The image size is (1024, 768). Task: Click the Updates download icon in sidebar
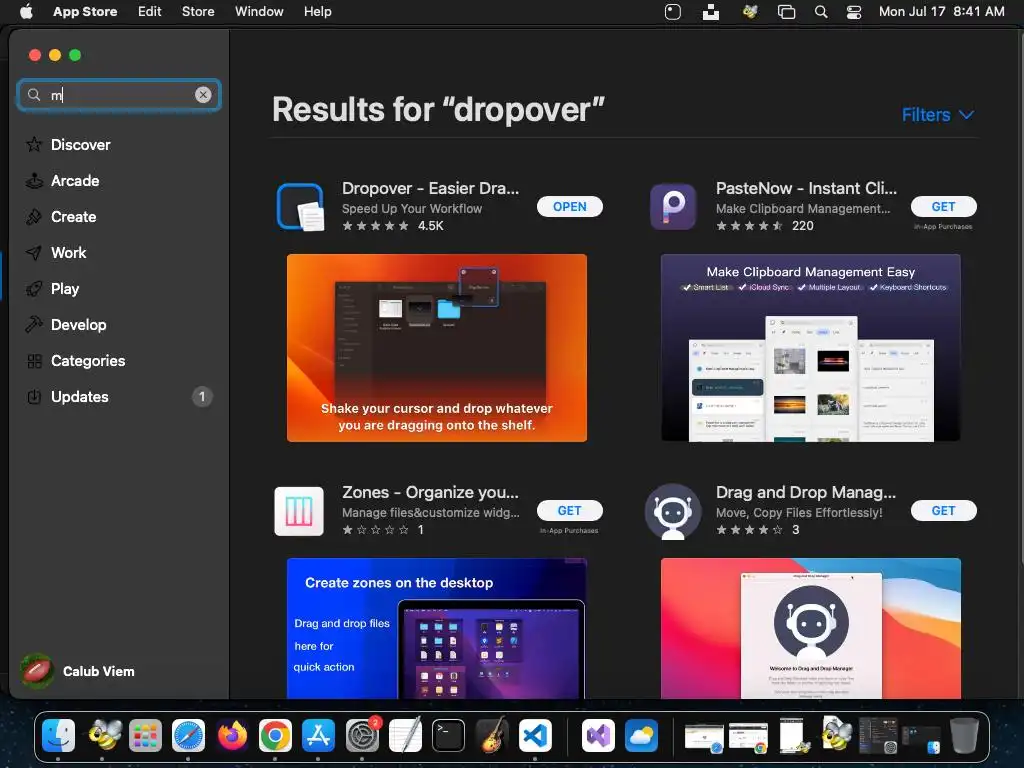coord(34,396)
